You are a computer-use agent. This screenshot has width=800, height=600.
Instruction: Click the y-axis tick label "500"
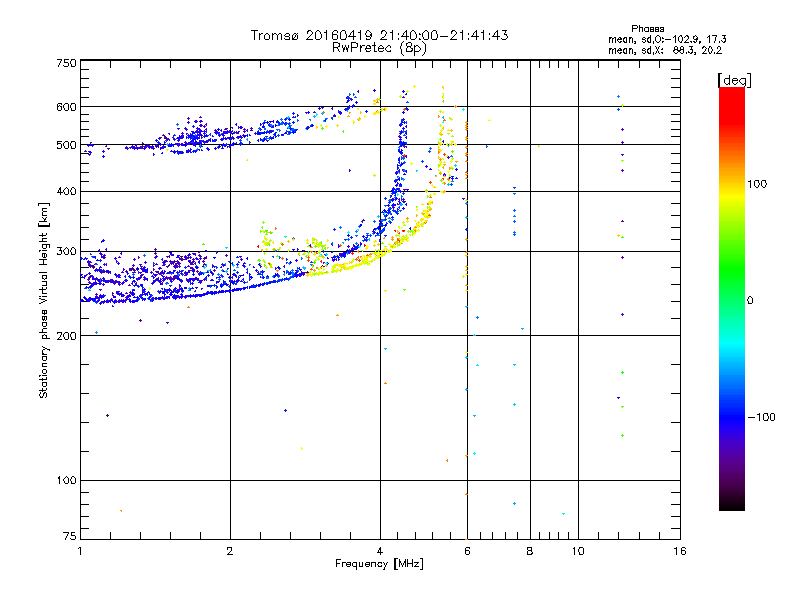66,145
